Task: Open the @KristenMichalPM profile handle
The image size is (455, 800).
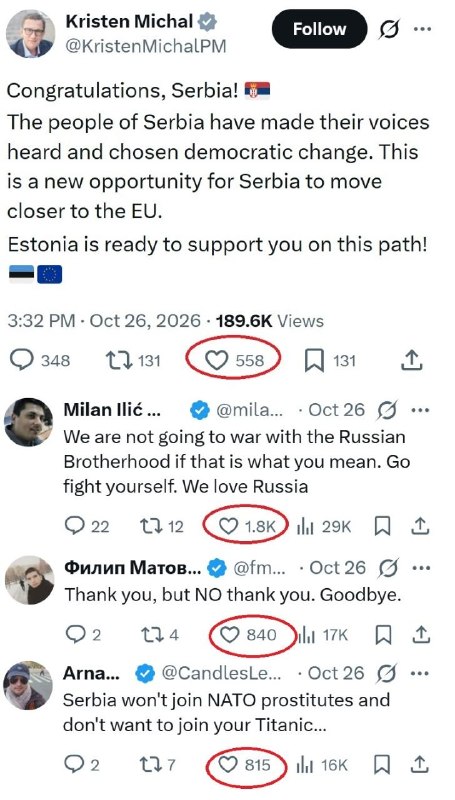Action: (x=145, y=46)
